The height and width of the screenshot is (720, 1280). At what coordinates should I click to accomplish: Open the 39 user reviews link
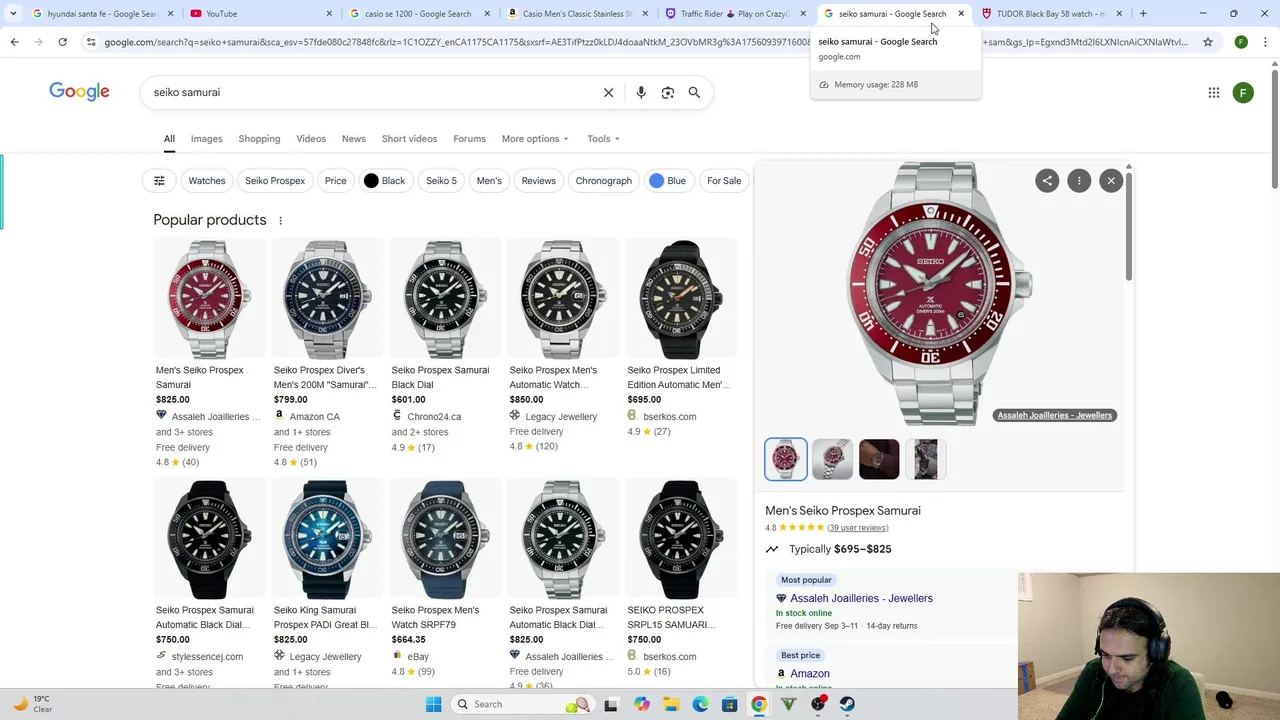pos(858,528)
